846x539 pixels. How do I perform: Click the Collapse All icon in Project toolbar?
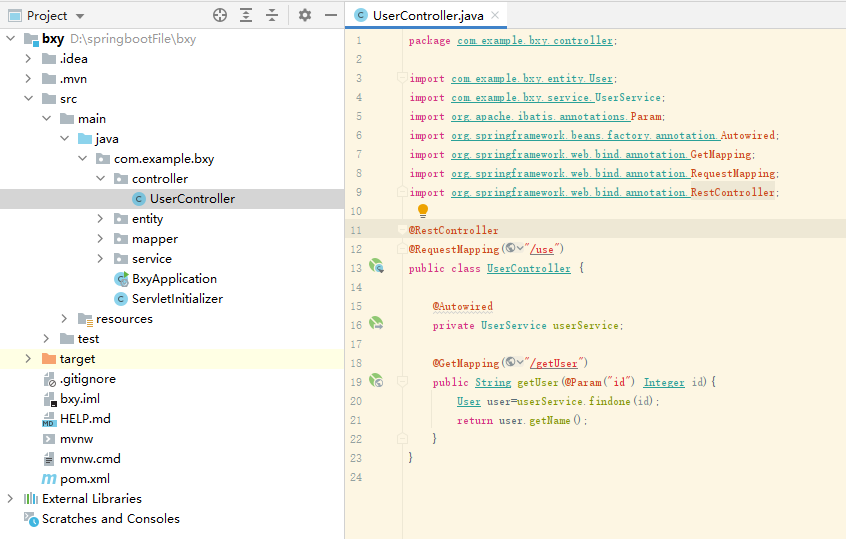[272, 15]
